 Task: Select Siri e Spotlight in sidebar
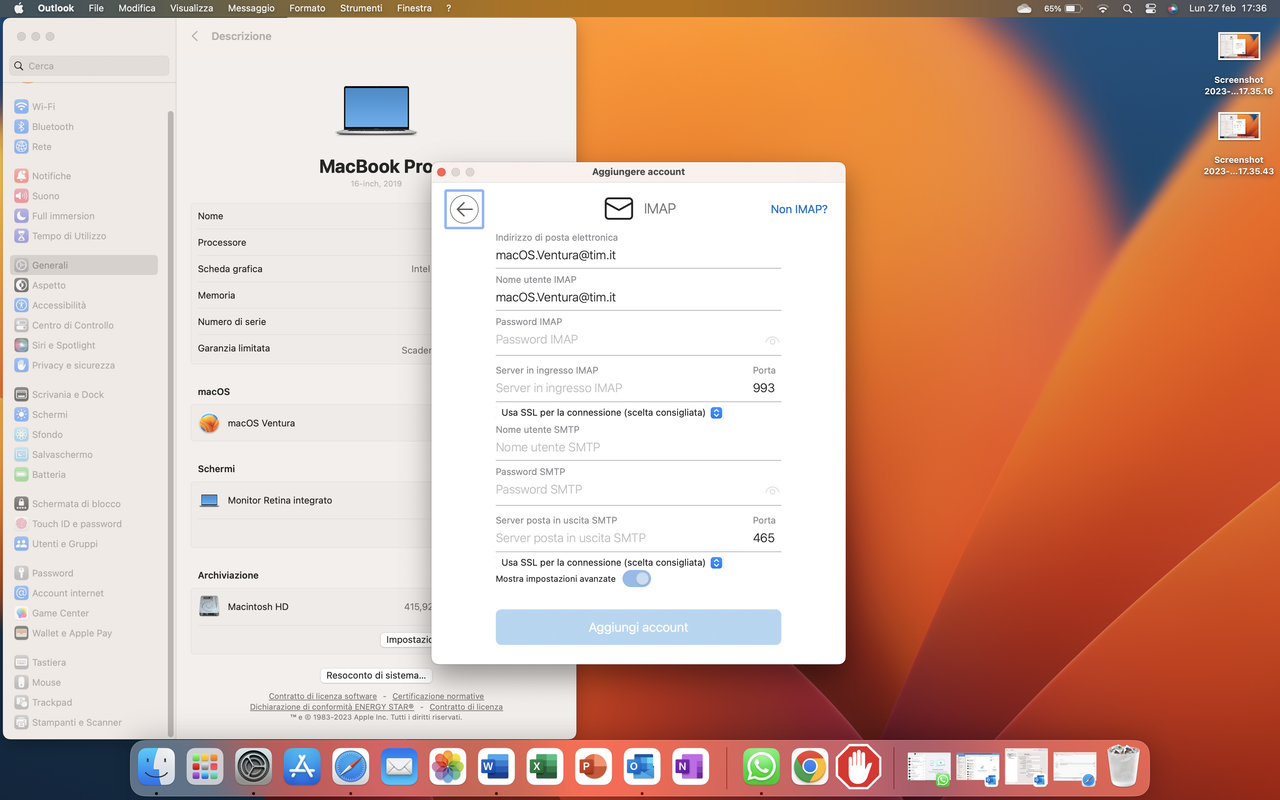click(84, 345)
